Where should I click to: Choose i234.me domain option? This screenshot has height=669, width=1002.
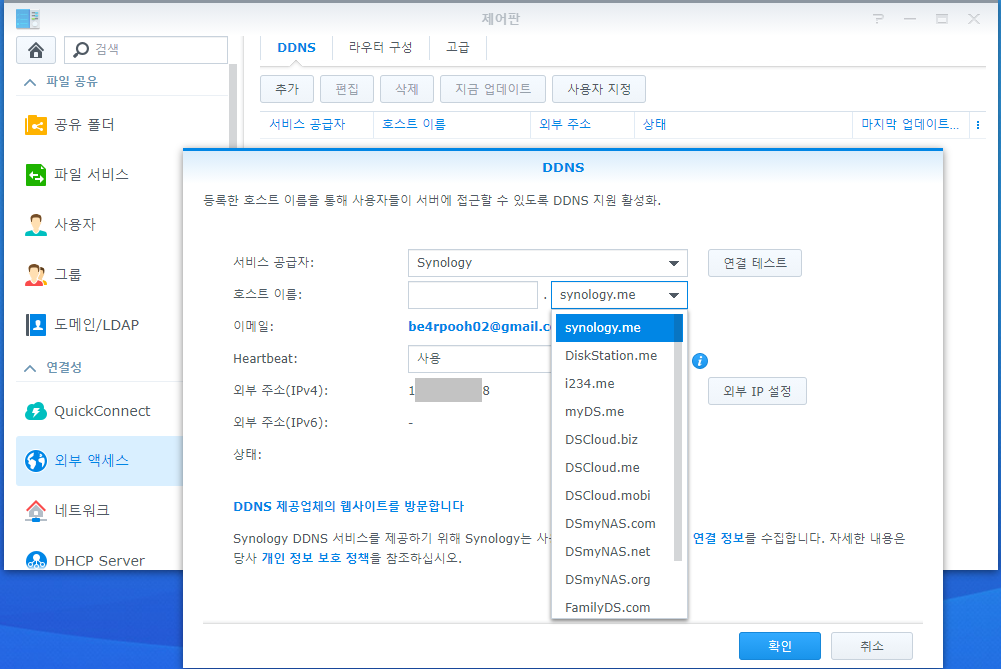coord(590,383)
